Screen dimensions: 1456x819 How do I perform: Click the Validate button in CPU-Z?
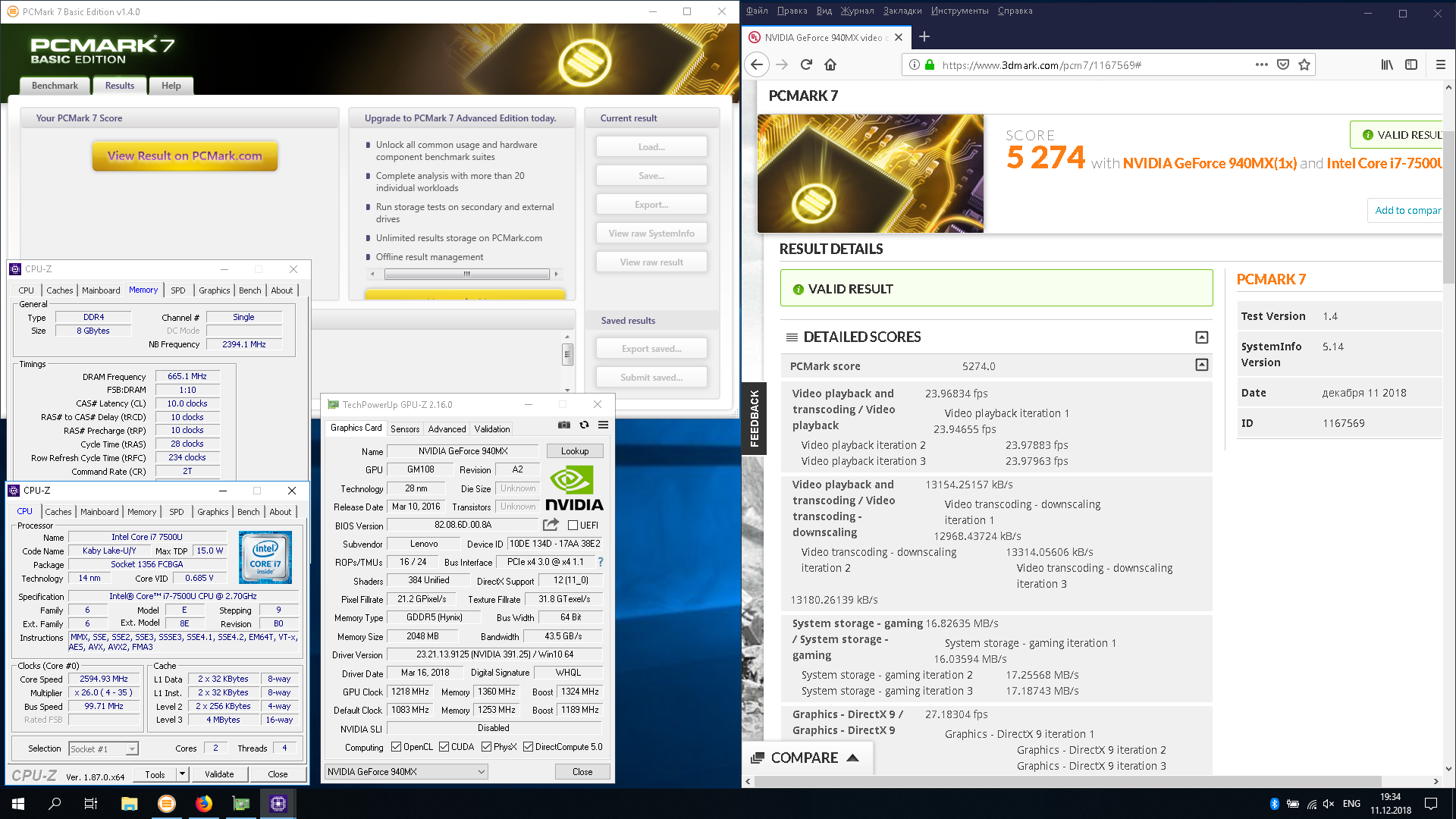point(219,774)
